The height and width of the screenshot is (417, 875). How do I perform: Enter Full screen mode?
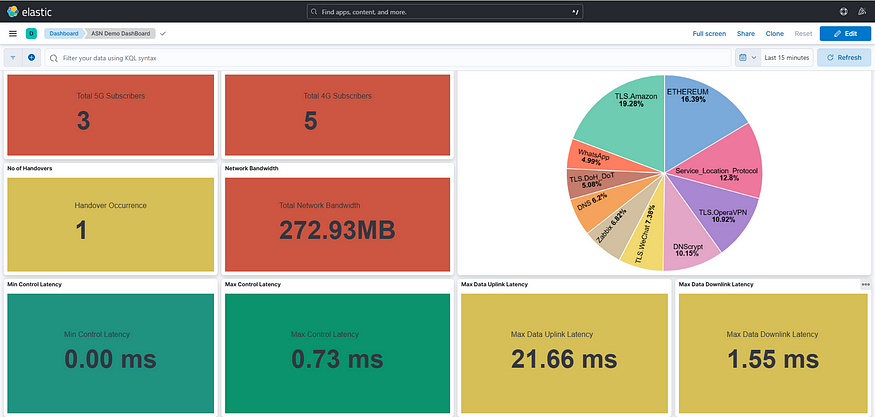click(709, 33)
